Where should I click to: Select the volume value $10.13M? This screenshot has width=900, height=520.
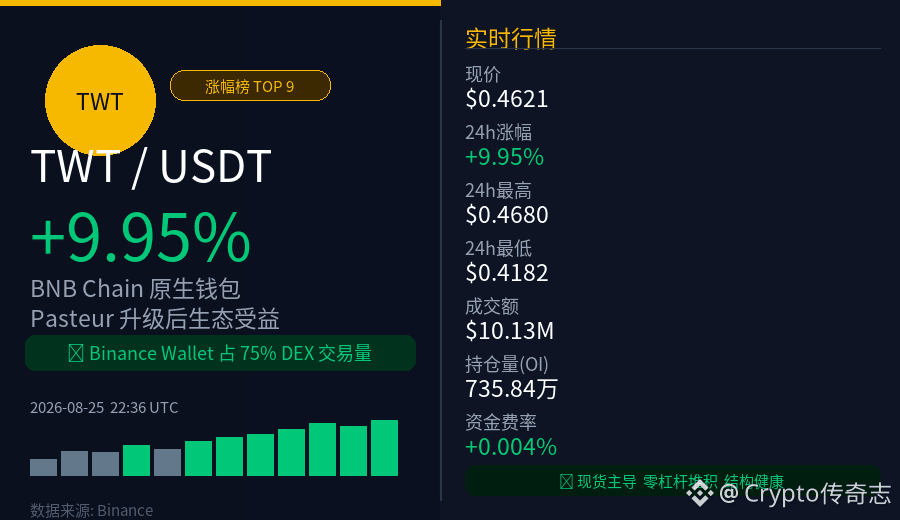[510, 331]
